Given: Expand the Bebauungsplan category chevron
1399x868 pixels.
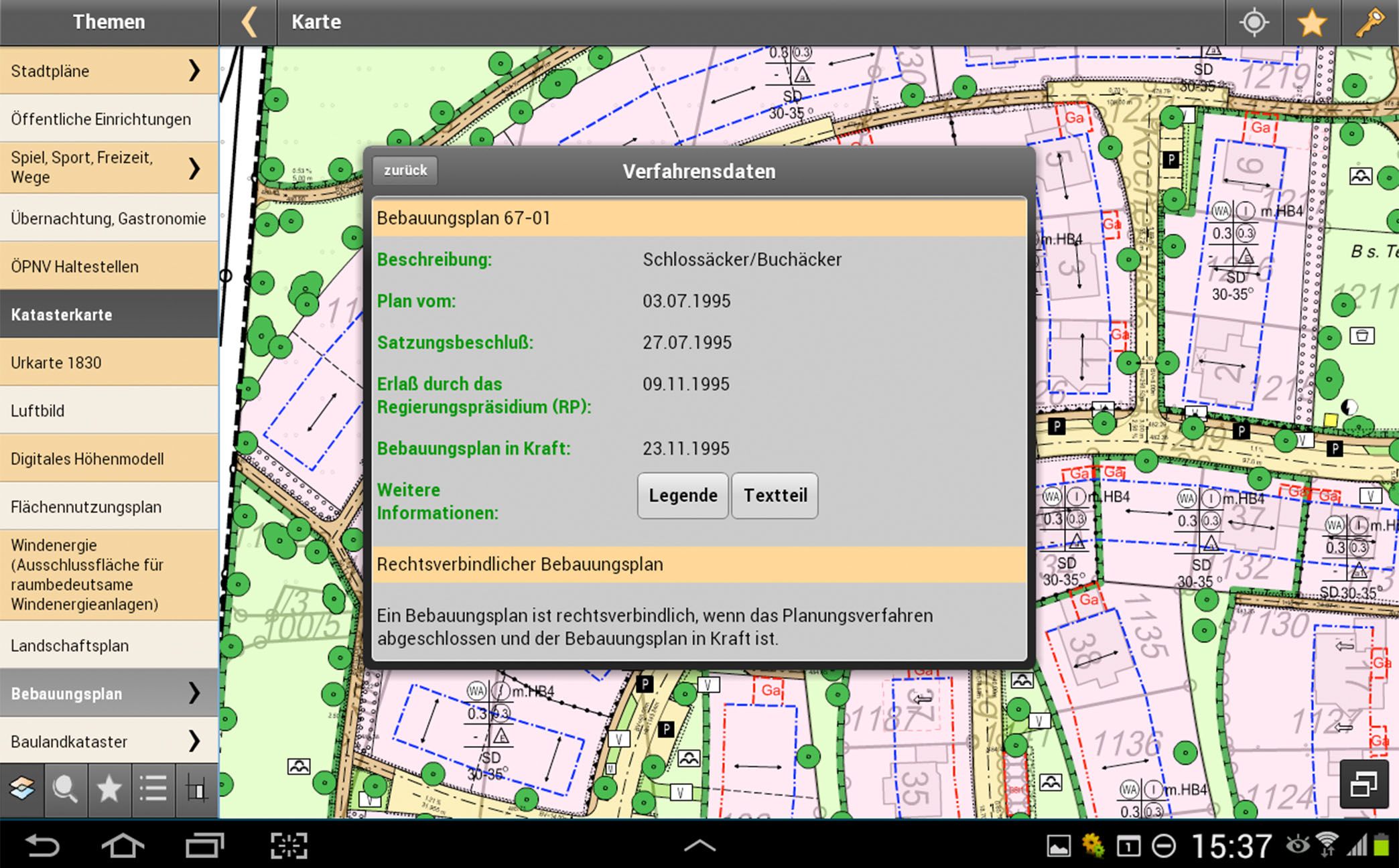Looking at the screenshot, I should [194, 693].
